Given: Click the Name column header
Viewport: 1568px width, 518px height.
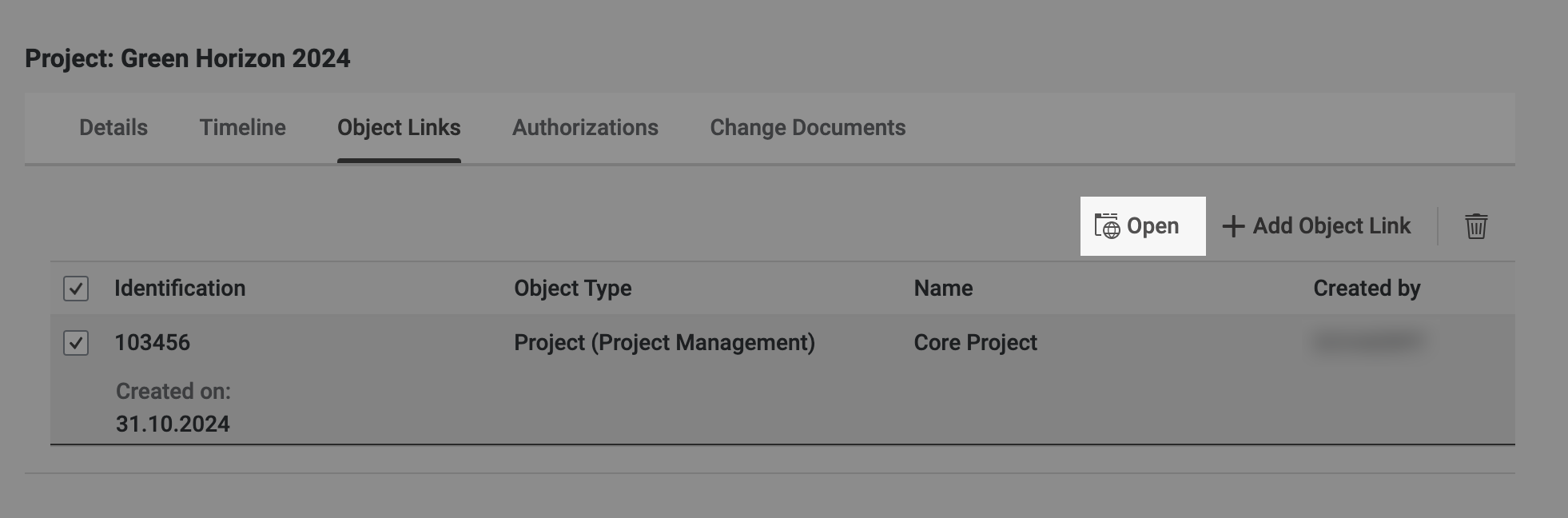Looking at the screenshot, I should tap(944, 289).
